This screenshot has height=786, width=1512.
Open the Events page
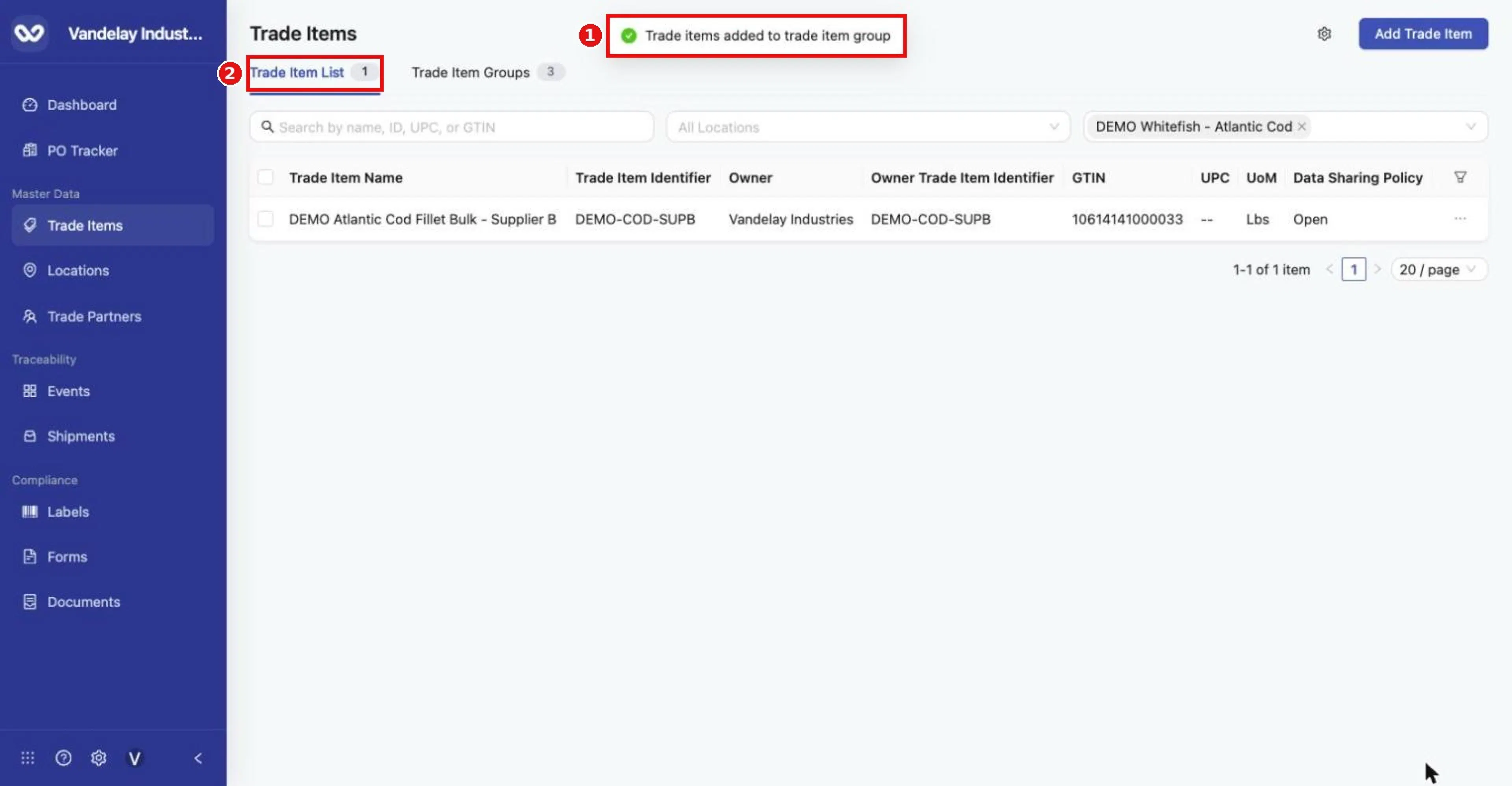pos(68,391)
